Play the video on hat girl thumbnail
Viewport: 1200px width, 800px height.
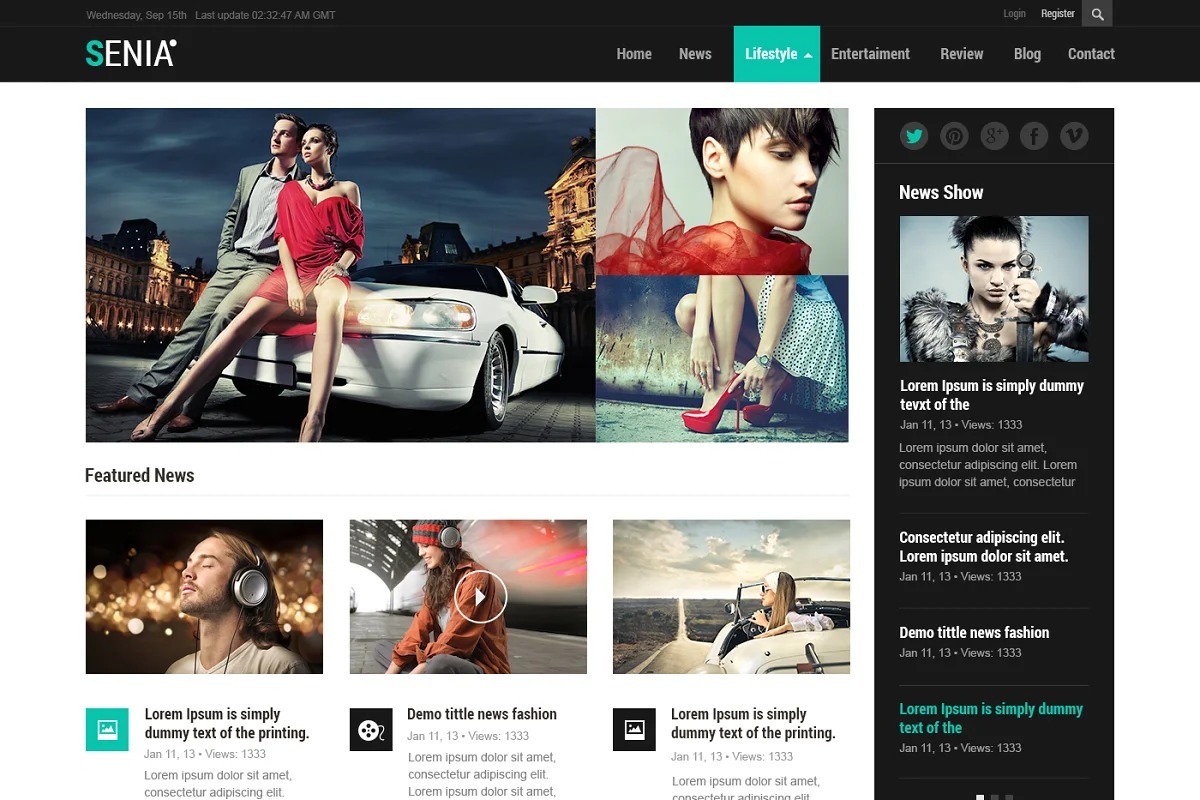click(x=480, y=597)
